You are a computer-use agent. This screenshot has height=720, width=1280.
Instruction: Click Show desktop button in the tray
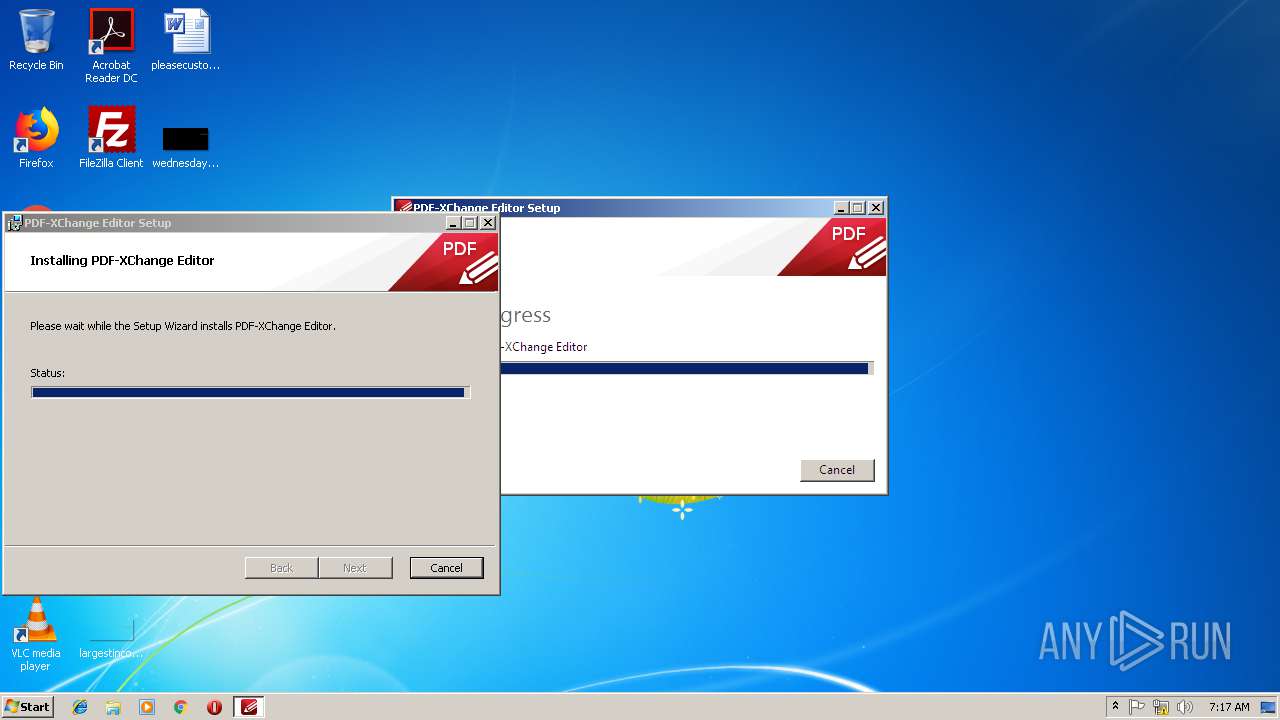tap(1269, 707)
